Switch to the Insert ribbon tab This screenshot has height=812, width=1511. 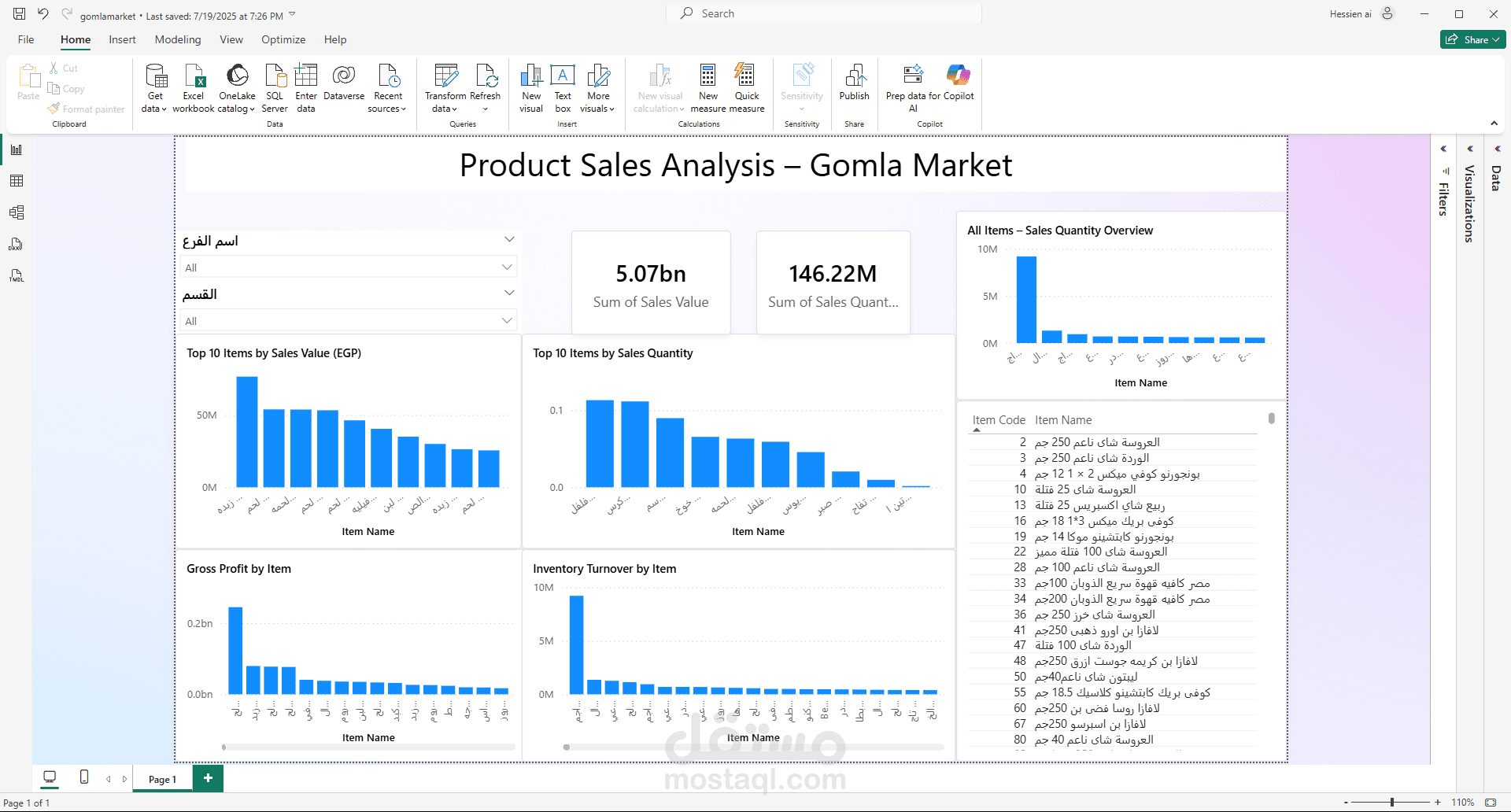(122, 39)
